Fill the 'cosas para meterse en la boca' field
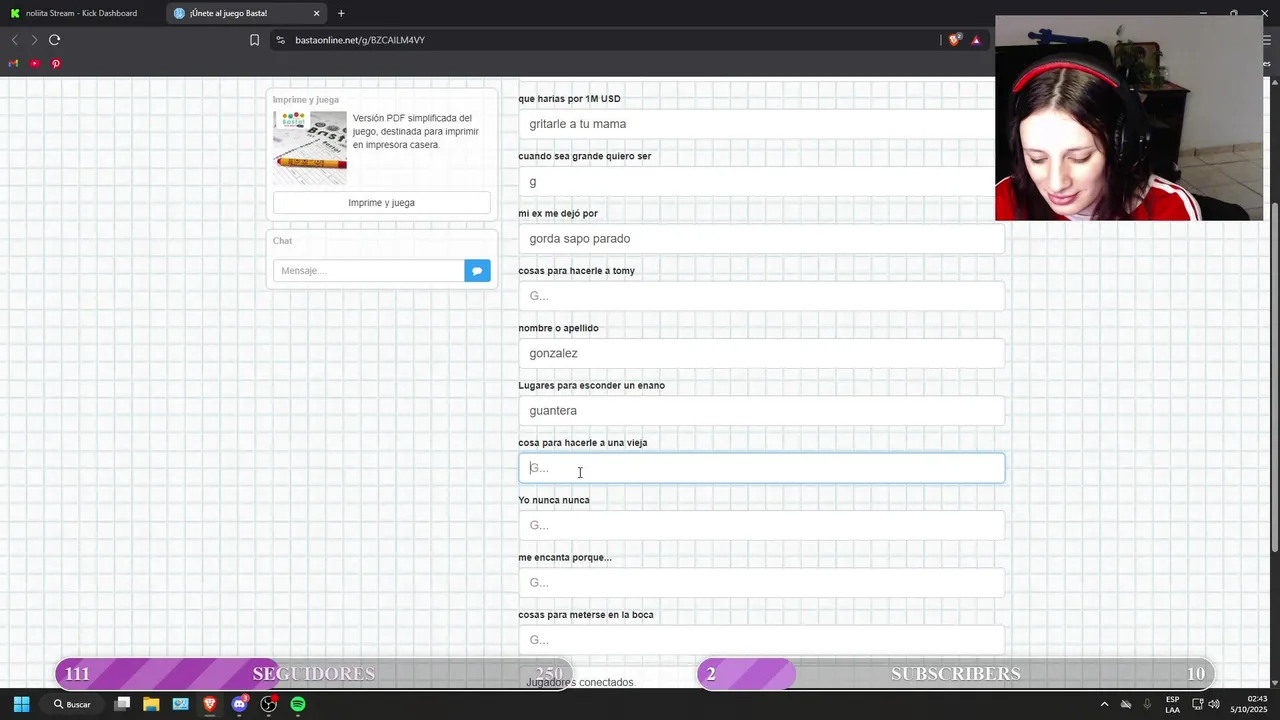 (761, 640)
